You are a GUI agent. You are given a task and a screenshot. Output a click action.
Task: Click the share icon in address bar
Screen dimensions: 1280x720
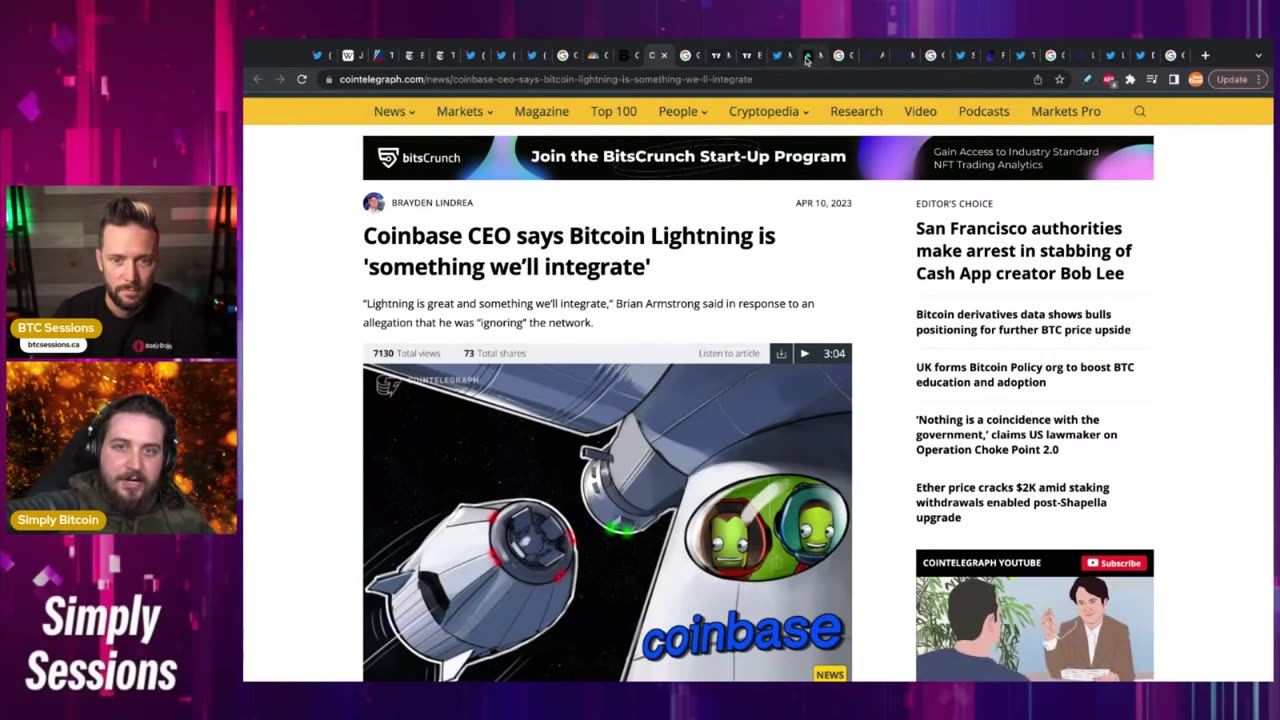coord(1038,79)
